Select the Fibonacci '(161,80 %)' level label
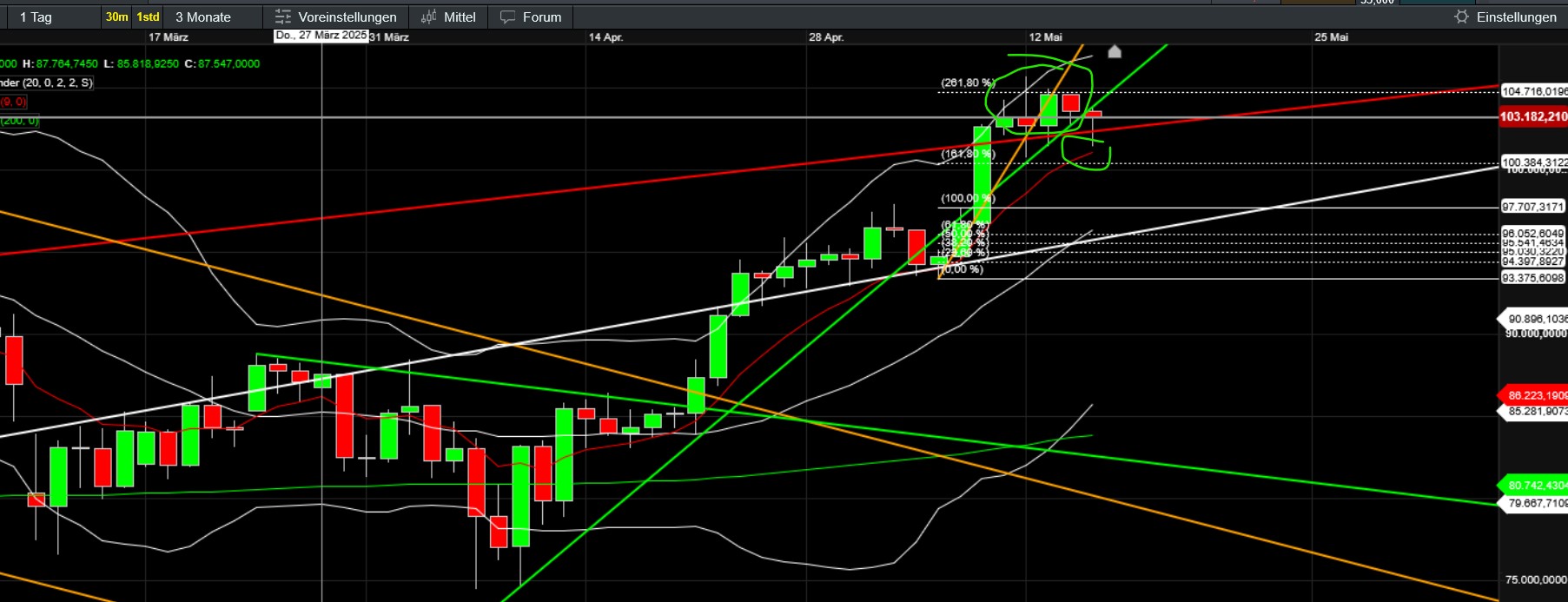This screenshot has width=1568, height=602. (x=968, y=154)
